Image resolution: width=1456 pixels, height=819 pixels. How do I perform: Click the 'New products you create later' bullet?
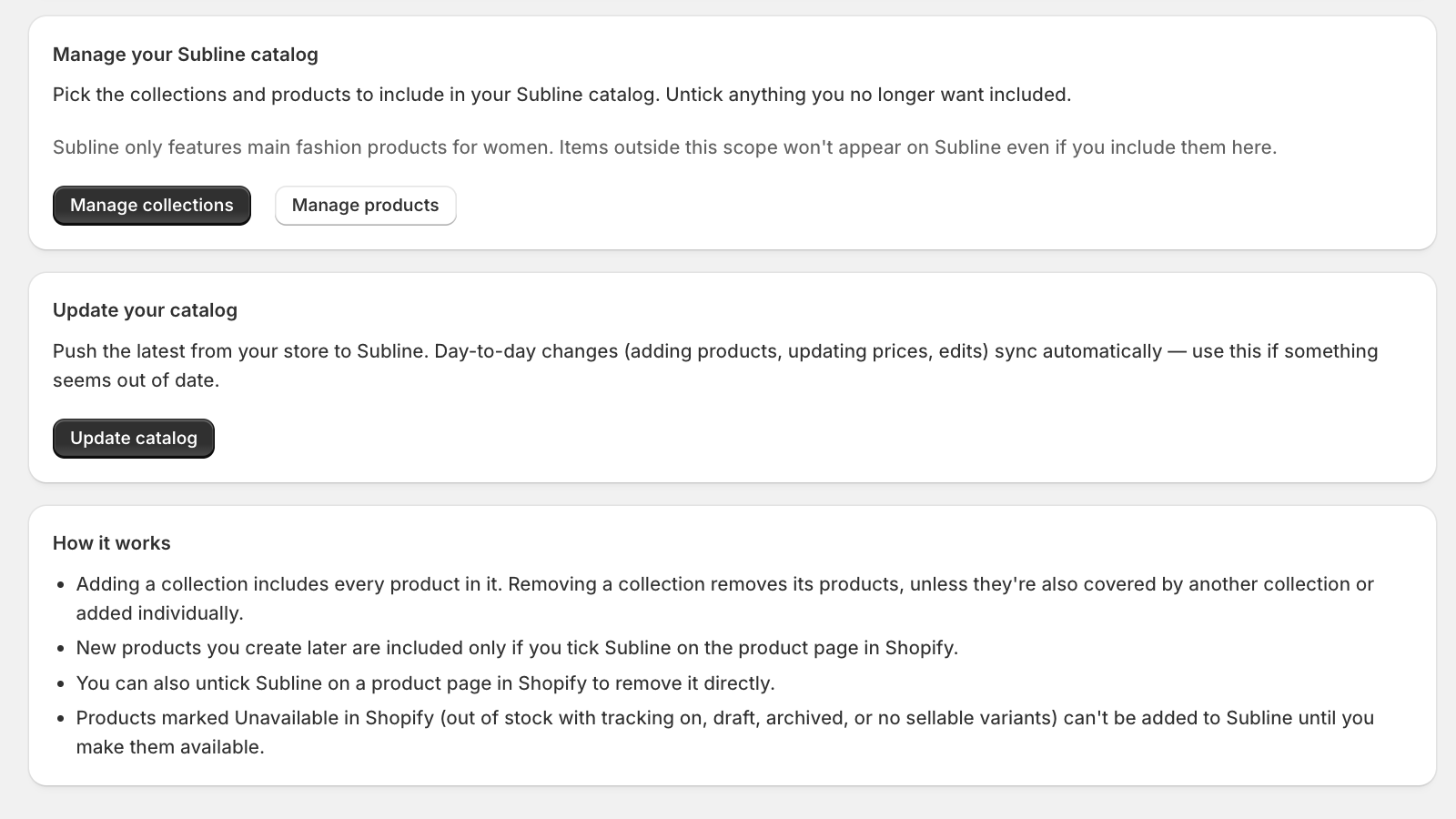click(517, 648)
